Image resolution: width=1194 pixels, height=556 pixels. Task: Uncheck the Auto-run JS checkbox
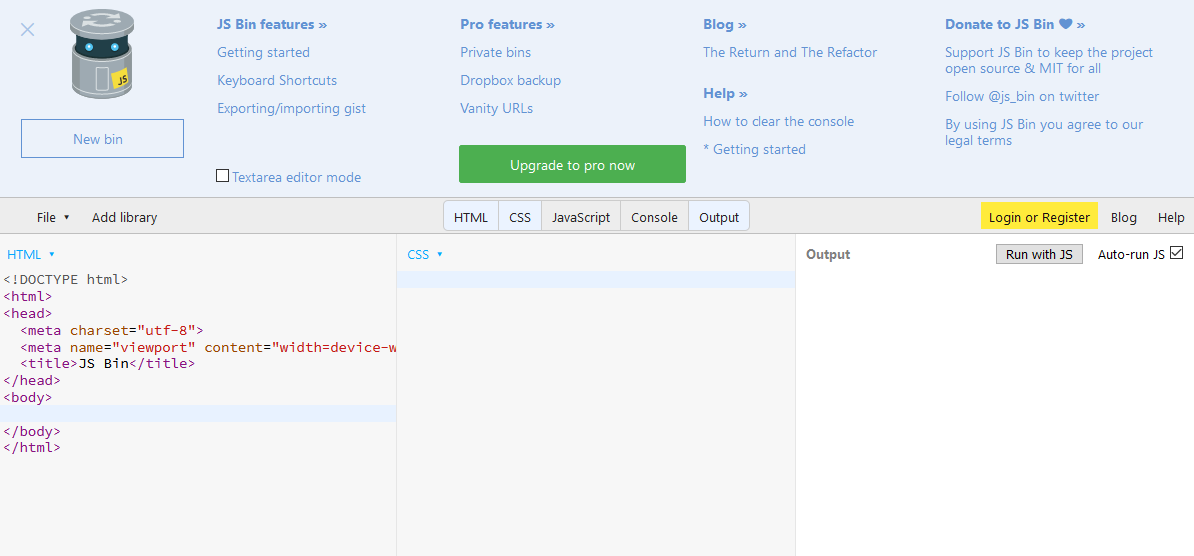point(1176,253)
